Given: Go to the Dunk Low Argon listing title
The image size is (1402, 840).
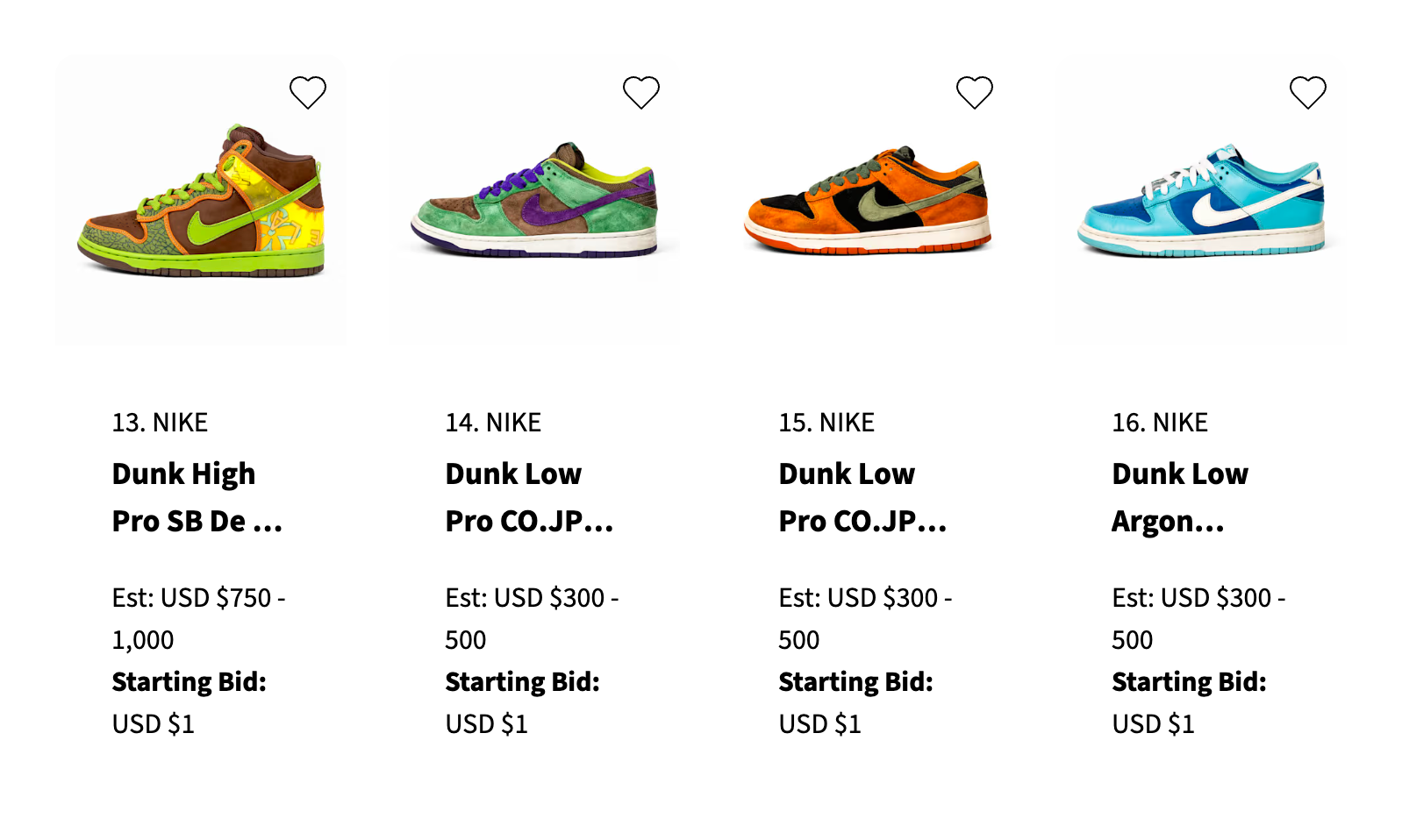Looking at the screenshot, I should point(1180,497).
